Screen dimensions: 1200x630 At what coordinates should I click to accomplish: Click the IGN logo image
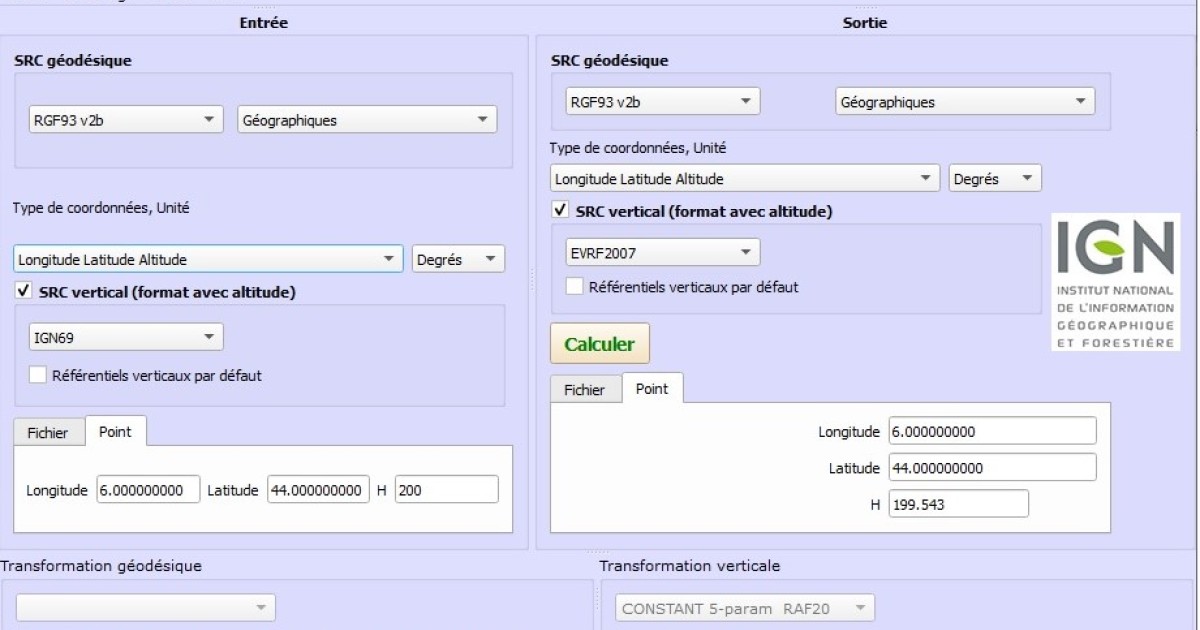(x=1115, y=281)
